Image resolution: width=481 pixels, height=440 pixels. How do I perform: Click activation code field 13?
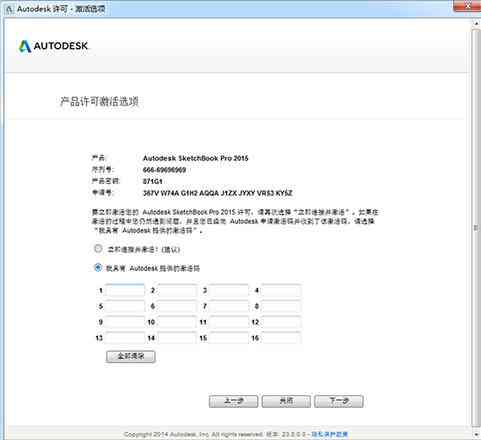(x=125, y=338)
